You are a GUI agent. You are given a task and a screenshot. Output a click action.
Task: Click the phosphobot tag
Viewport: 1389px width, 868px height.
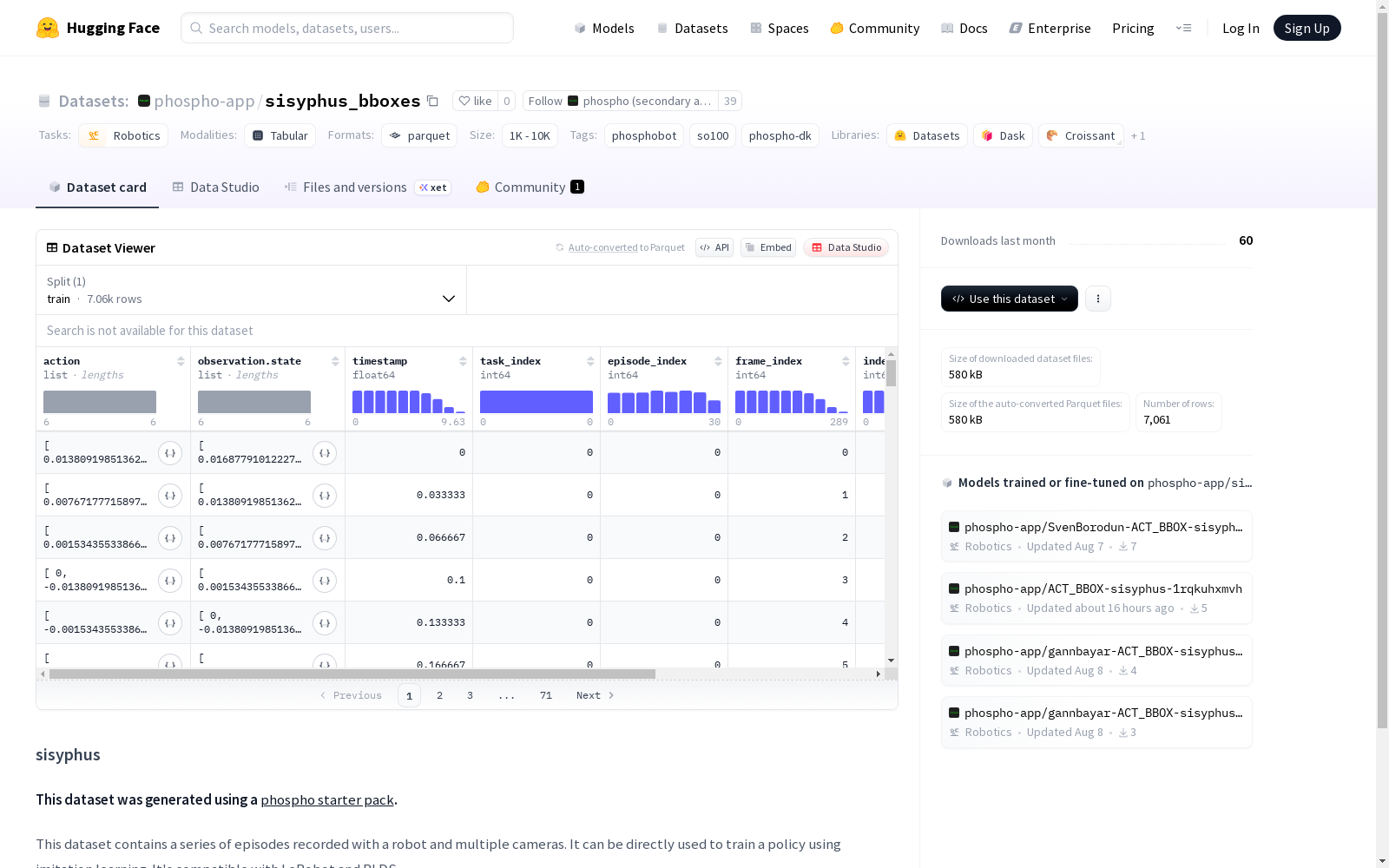(644, 135)
